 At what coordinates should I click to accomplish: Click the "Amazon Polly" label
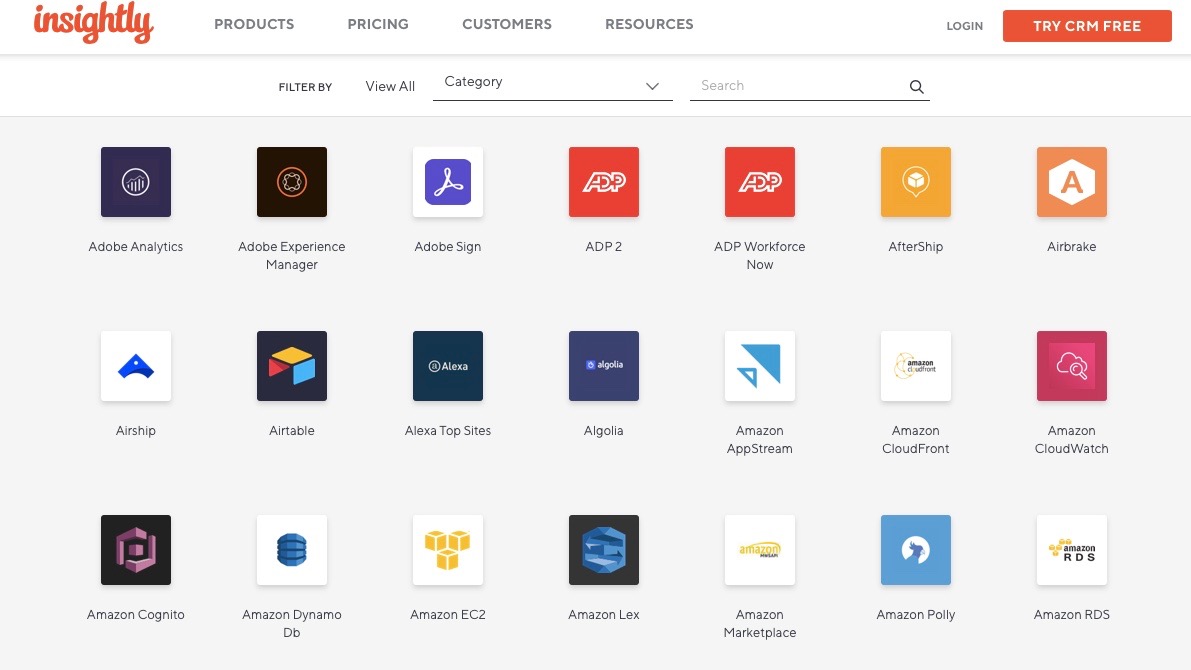[x=916, y=615]
